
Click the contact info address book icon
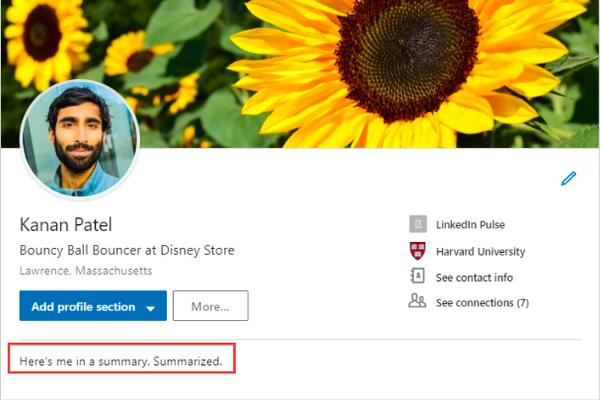pyautogui.click(x=417, y=276)
